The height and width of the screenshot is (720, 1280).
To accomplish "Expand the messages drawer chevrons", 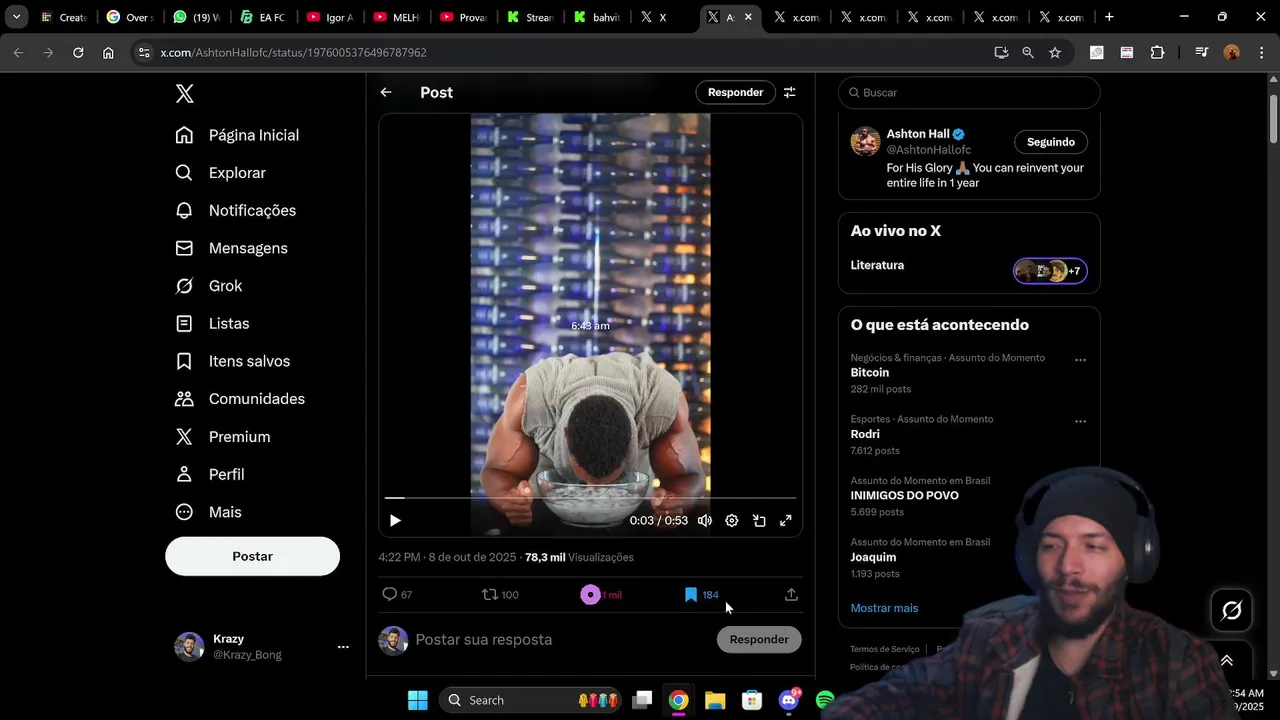I will pos(1227,661).
